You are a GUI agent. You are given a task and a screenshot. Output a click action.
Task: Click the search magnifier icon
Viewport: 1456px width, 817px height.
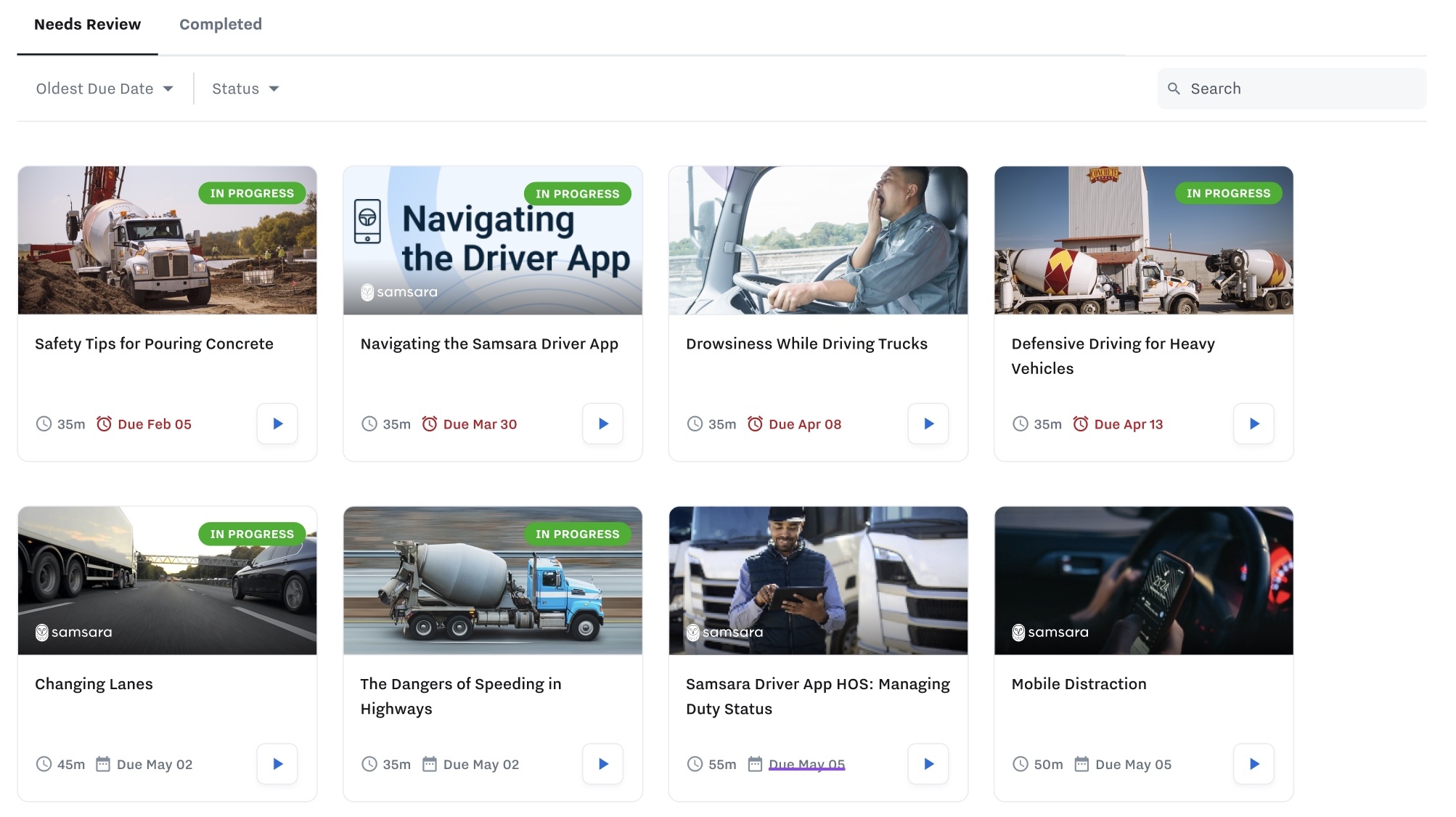1175,88
